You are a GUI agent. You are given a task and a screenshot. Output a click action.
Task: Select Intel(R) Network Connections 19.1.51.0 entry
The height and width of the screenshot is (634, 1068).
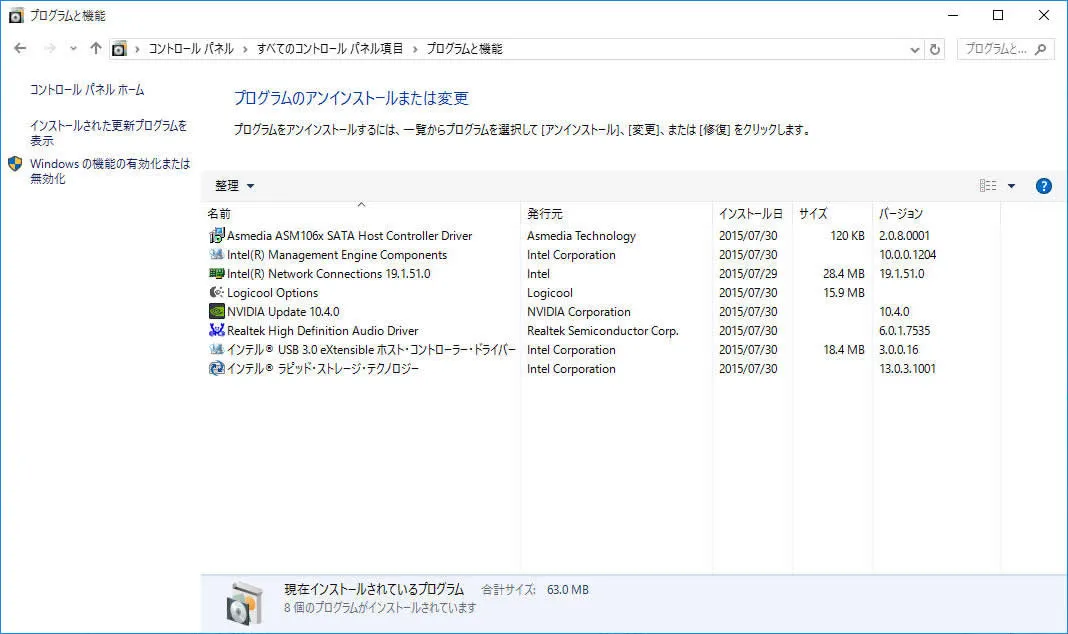329,274
